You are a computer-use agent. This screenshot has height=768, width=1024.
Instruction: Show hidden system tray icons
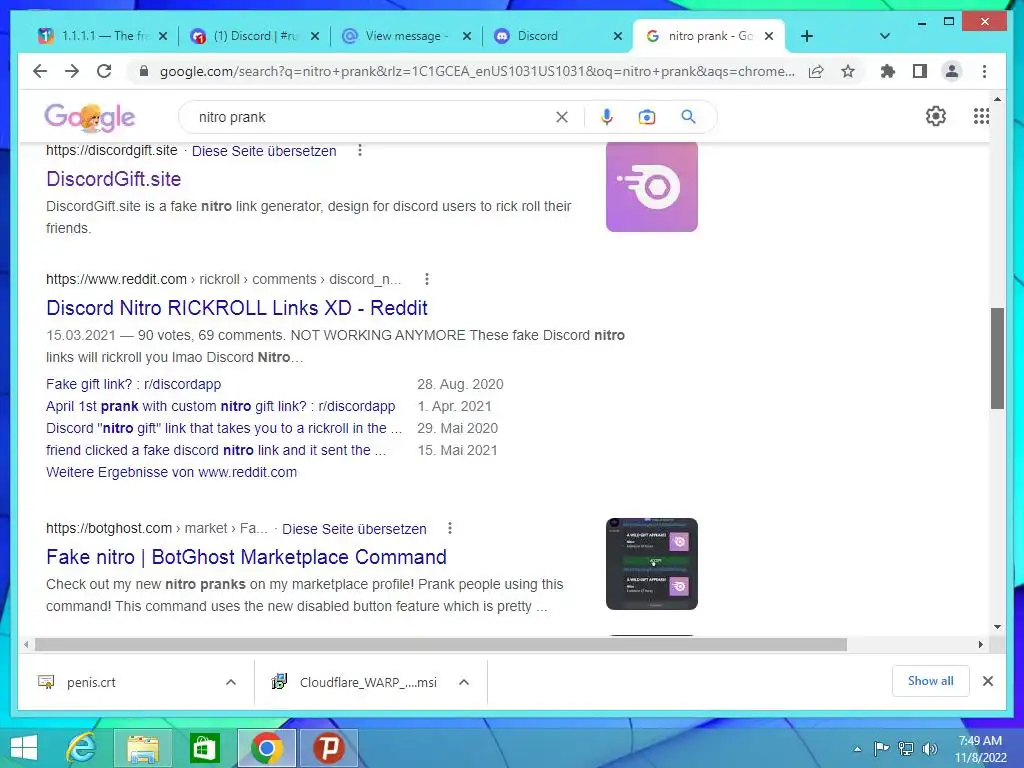pyautogui.click(x=857, y=749)
